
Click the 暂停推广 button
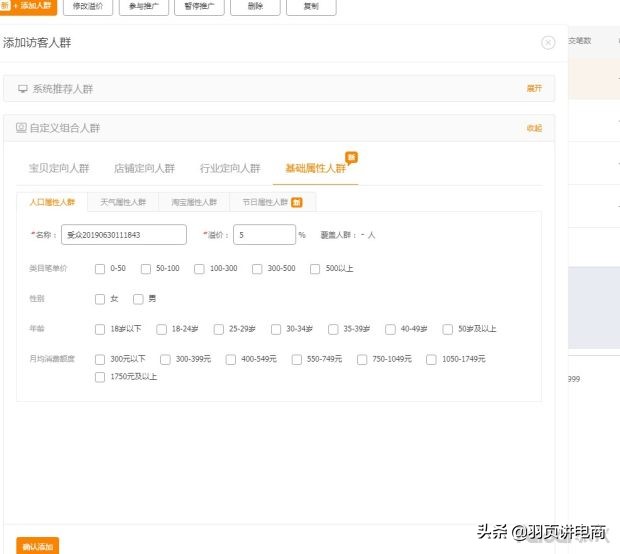199,6
